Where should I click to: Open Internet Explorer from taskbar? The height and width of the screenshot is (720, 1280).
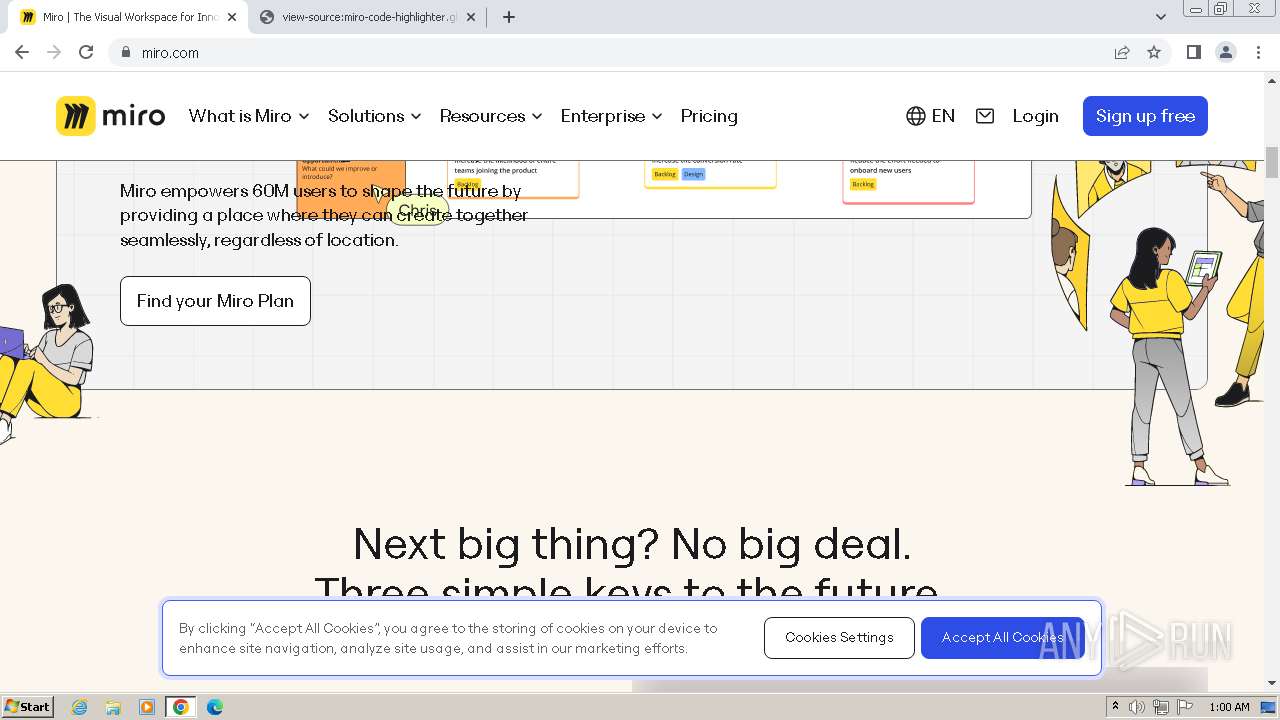(80, 707)
